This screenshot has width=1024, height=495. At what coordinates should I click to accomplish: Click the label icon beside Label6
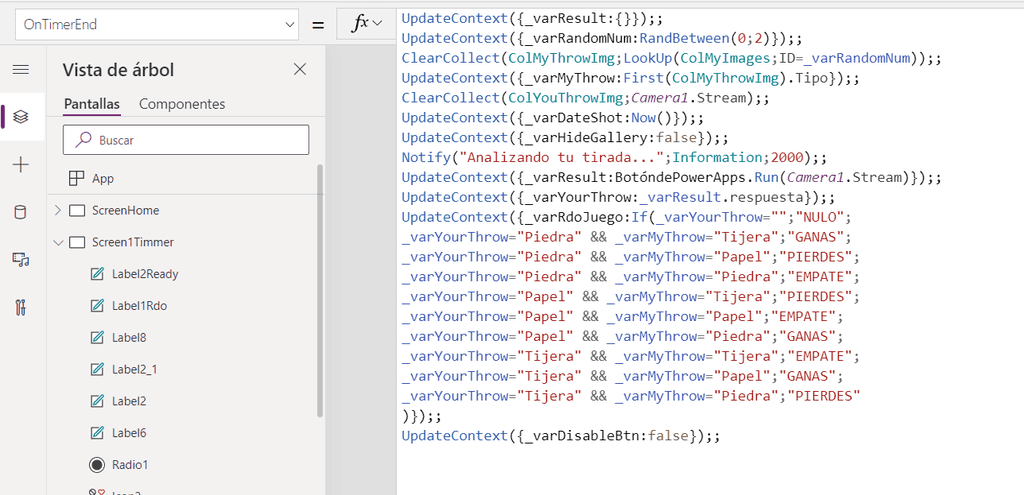pos(97,433)
